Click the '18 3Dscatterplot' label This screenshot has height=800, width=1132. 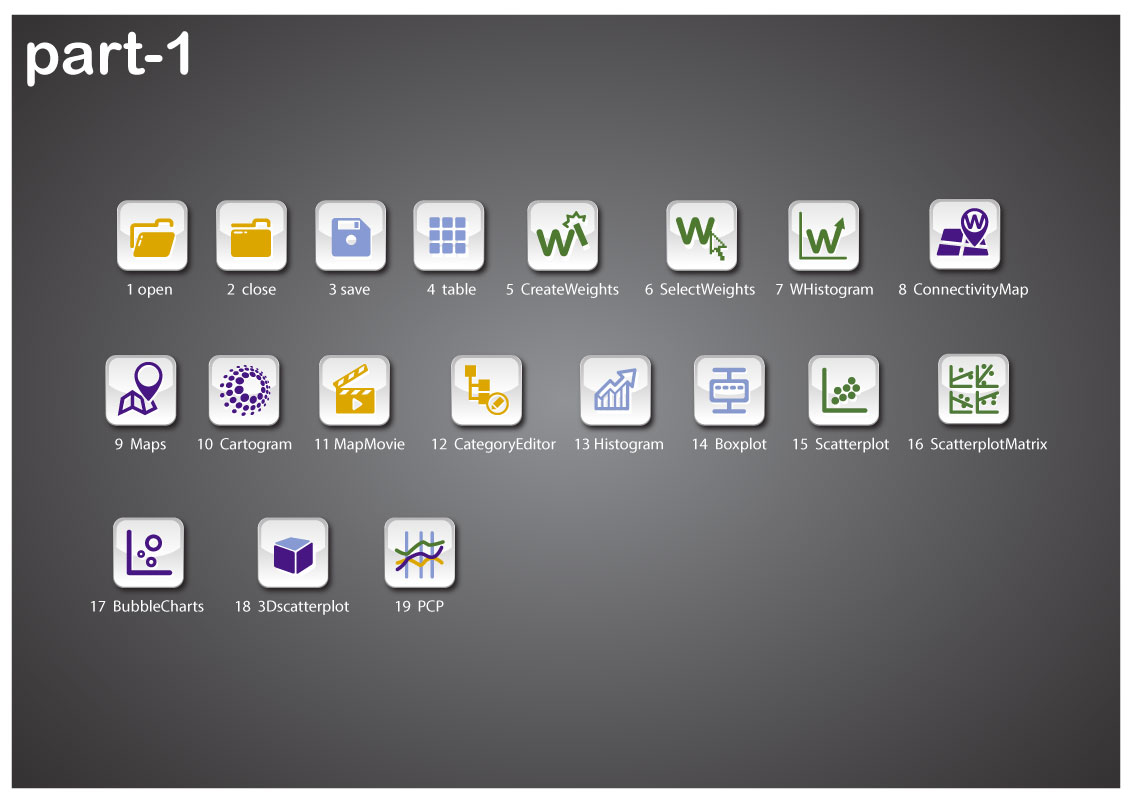pos(292,606)
